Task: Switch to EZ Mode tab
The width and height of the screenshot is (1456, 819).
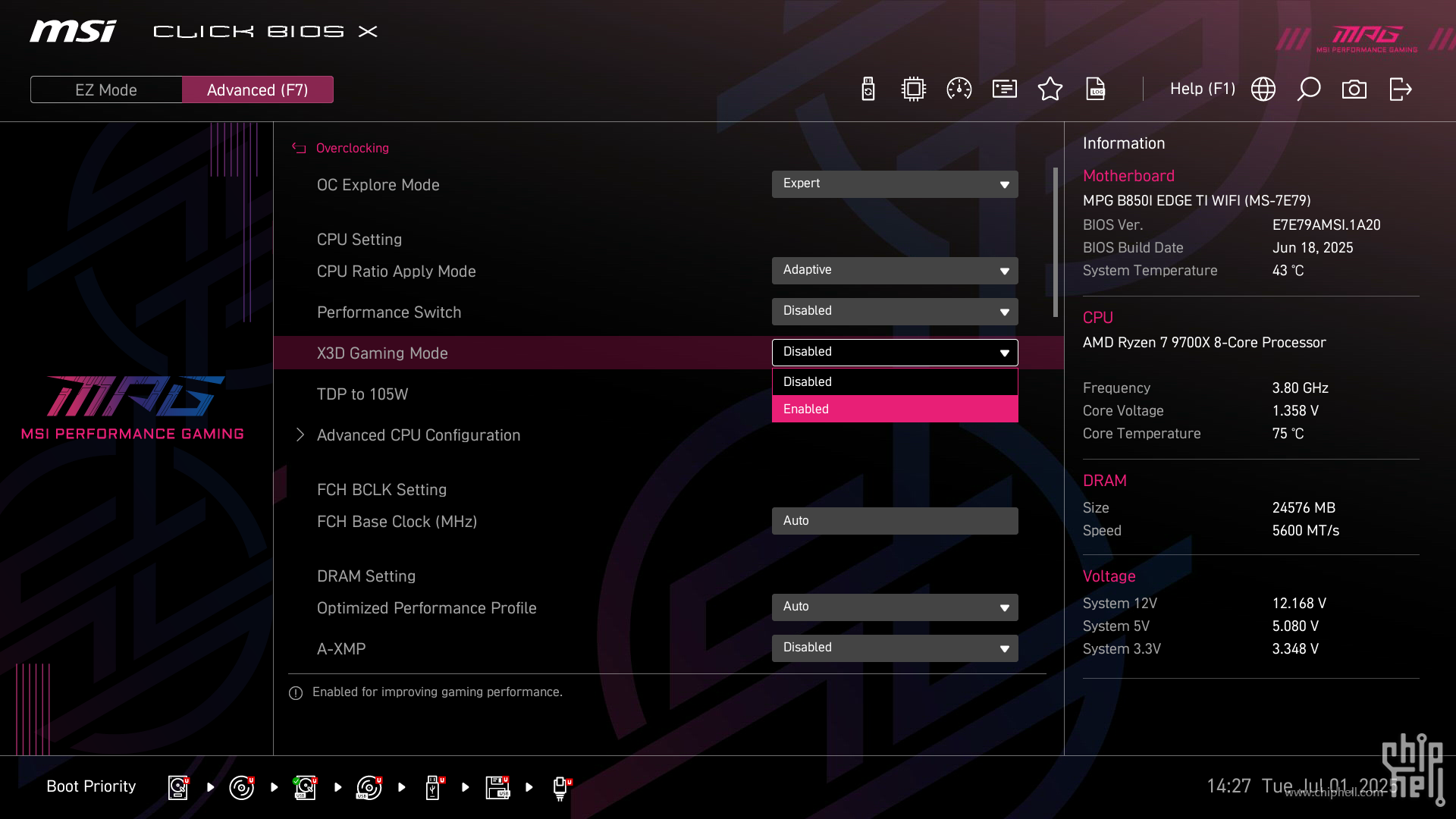Action: tap(106, 89)
